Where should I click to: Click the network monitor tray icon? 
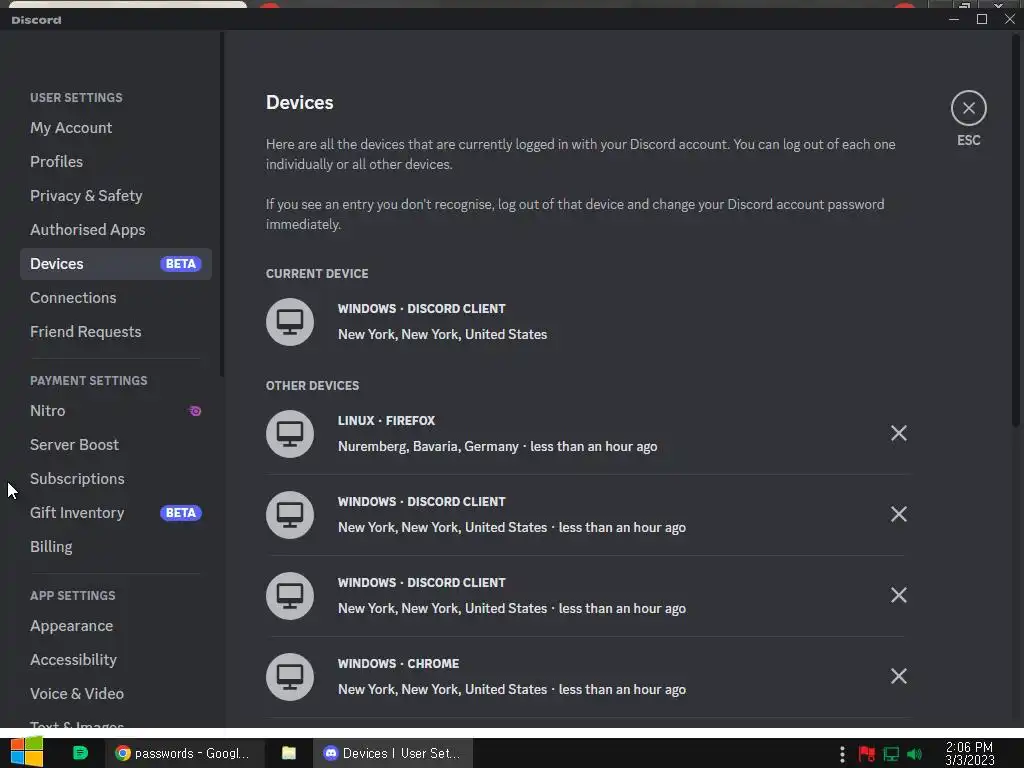[891, 754]
